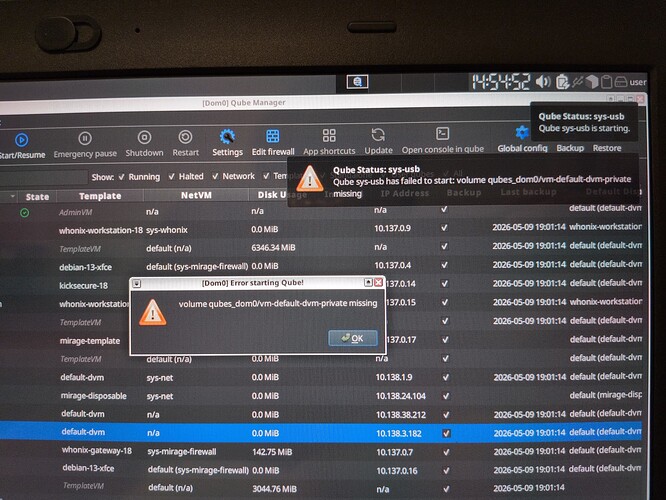Open the Qubes domains cube tray icon
The height and width of the screenshot is (500, 666).
(591, 81)
